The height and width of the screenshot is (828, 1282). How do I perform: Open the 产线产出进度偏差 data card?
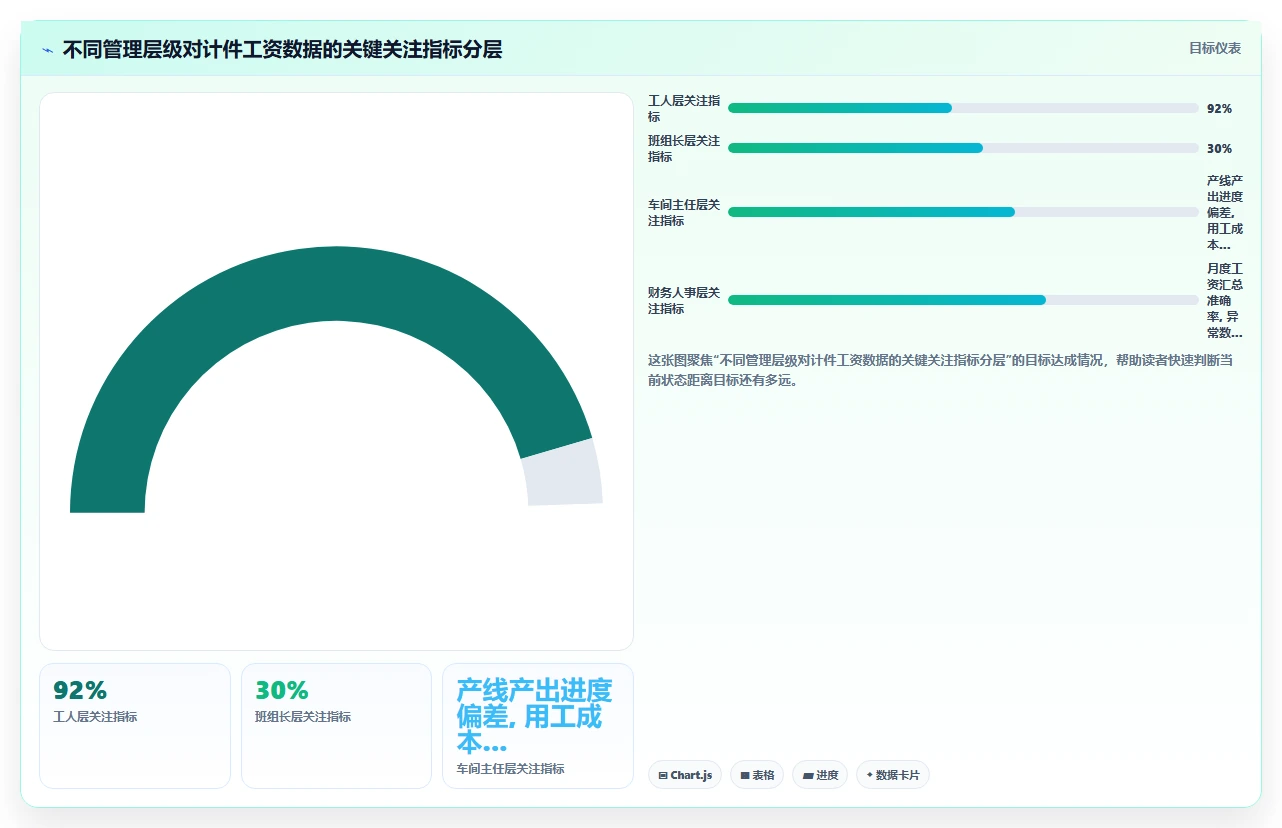click(538, 726)
